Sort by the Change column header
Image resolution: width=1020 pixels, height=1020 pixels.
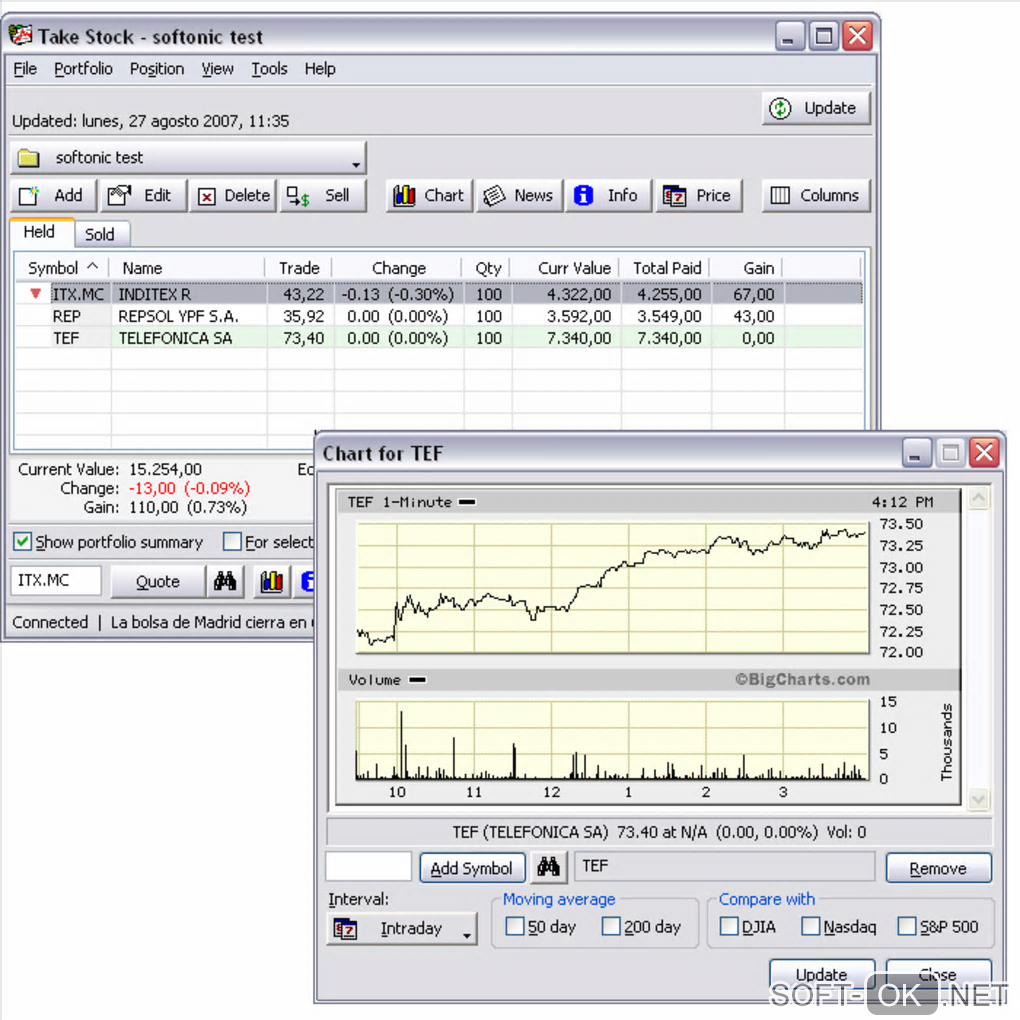pyautogui.click(x=398, y=268)
